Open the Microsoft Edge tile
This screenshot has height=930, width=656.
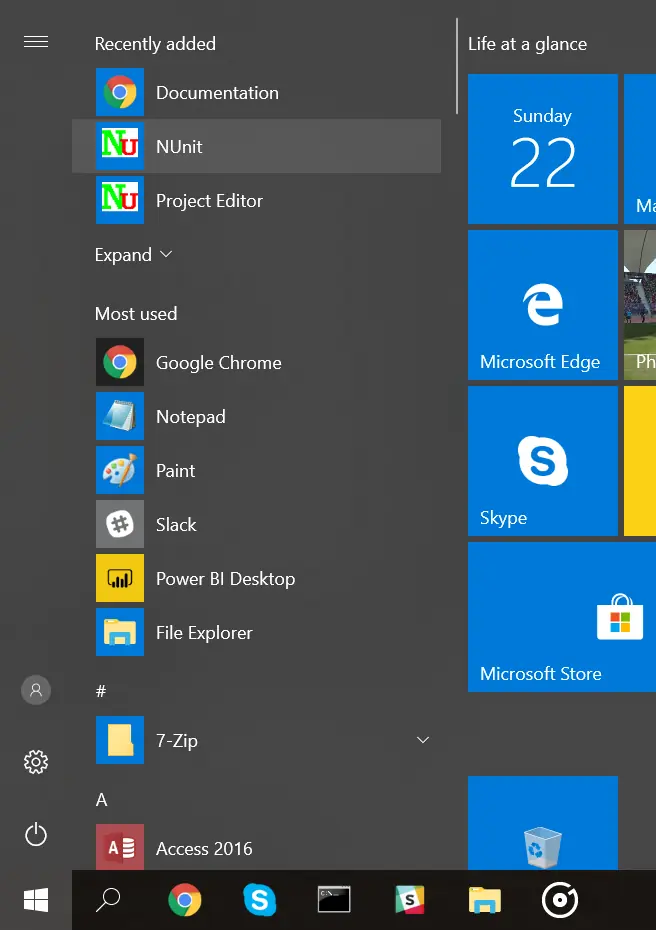point(542,305)
